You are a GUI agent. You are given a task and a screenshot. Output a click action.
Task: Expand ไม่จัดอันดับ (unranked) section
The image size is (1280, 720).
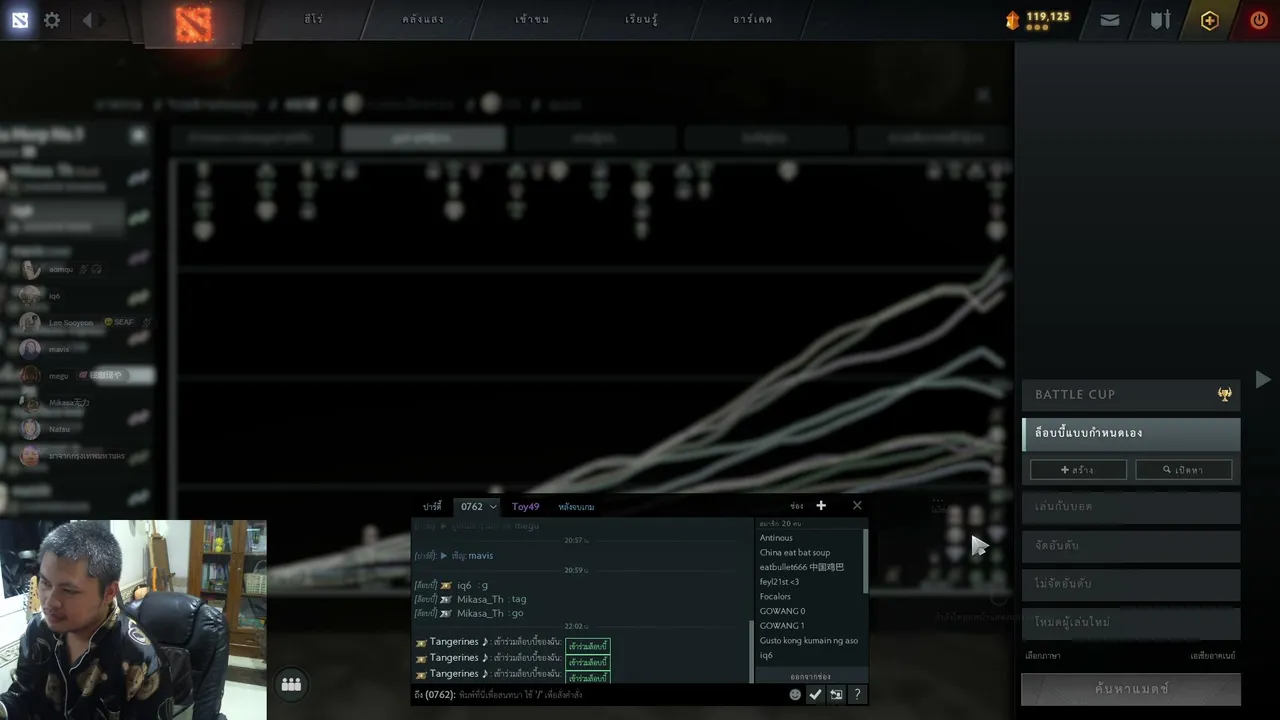point(1131,584)
